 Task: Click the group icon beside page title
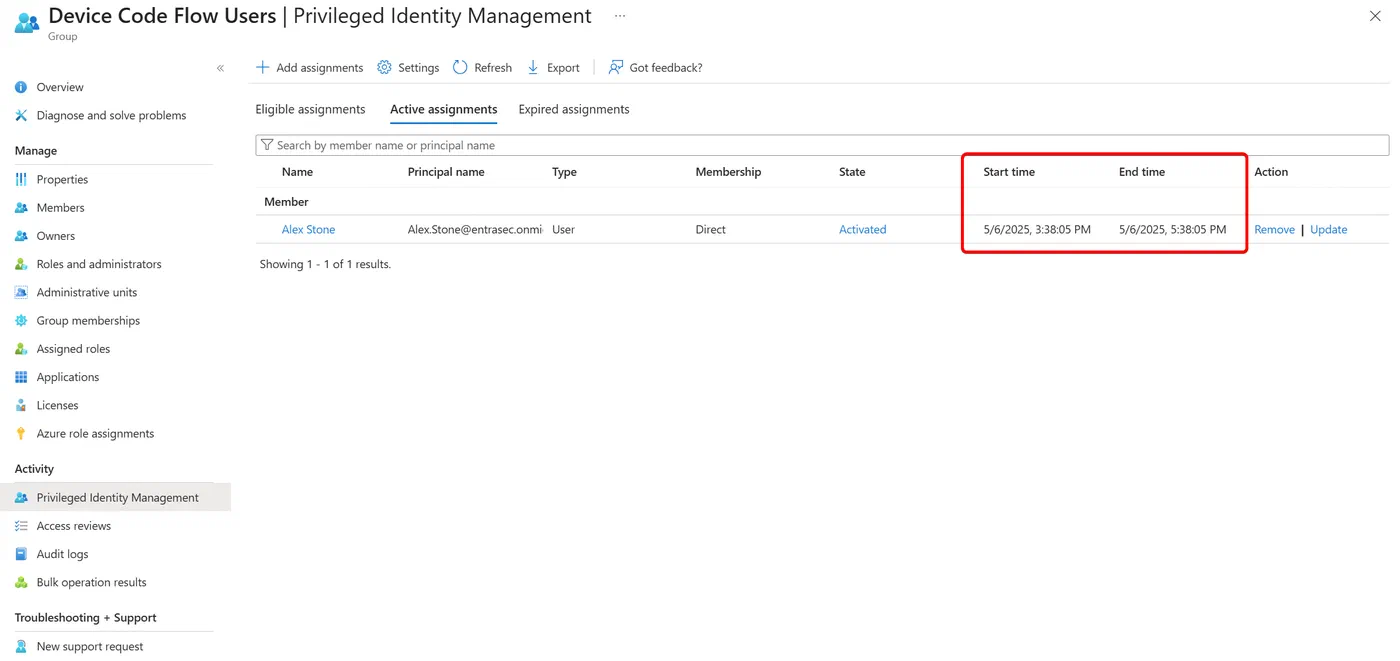click(x=27, y=21)
